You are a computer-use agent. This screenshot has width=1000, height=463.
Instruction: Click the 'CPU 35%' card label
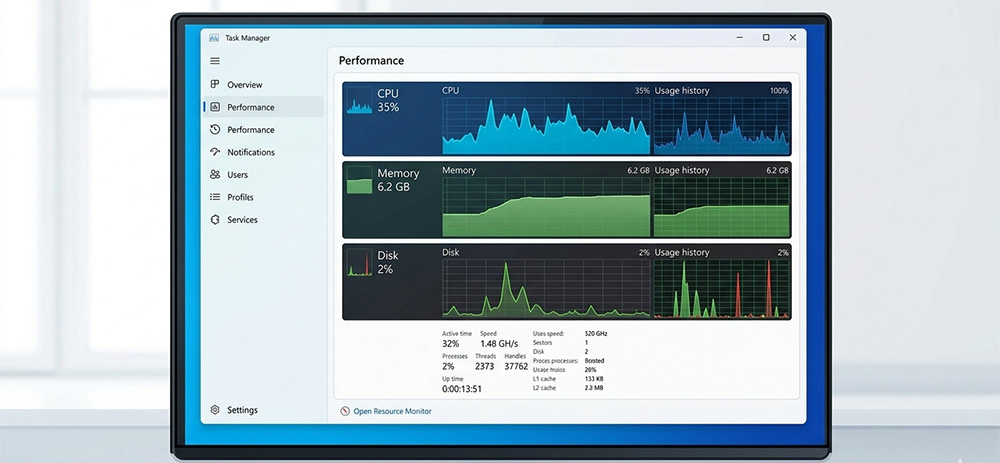pyautogui.click(x=388, y=101)
